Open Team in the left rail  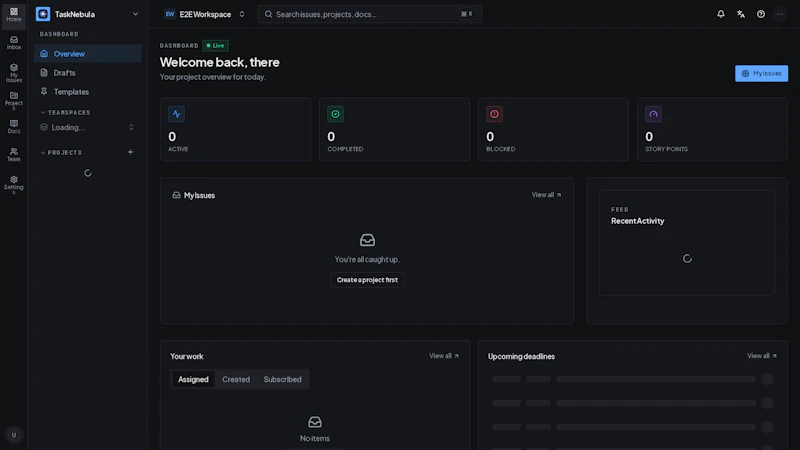click(14, 155)
